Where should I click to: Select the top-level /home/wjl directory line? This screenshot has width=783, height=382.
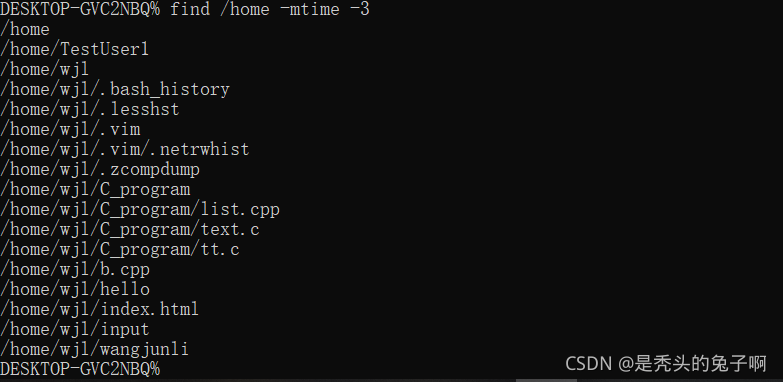pos(44,69)
